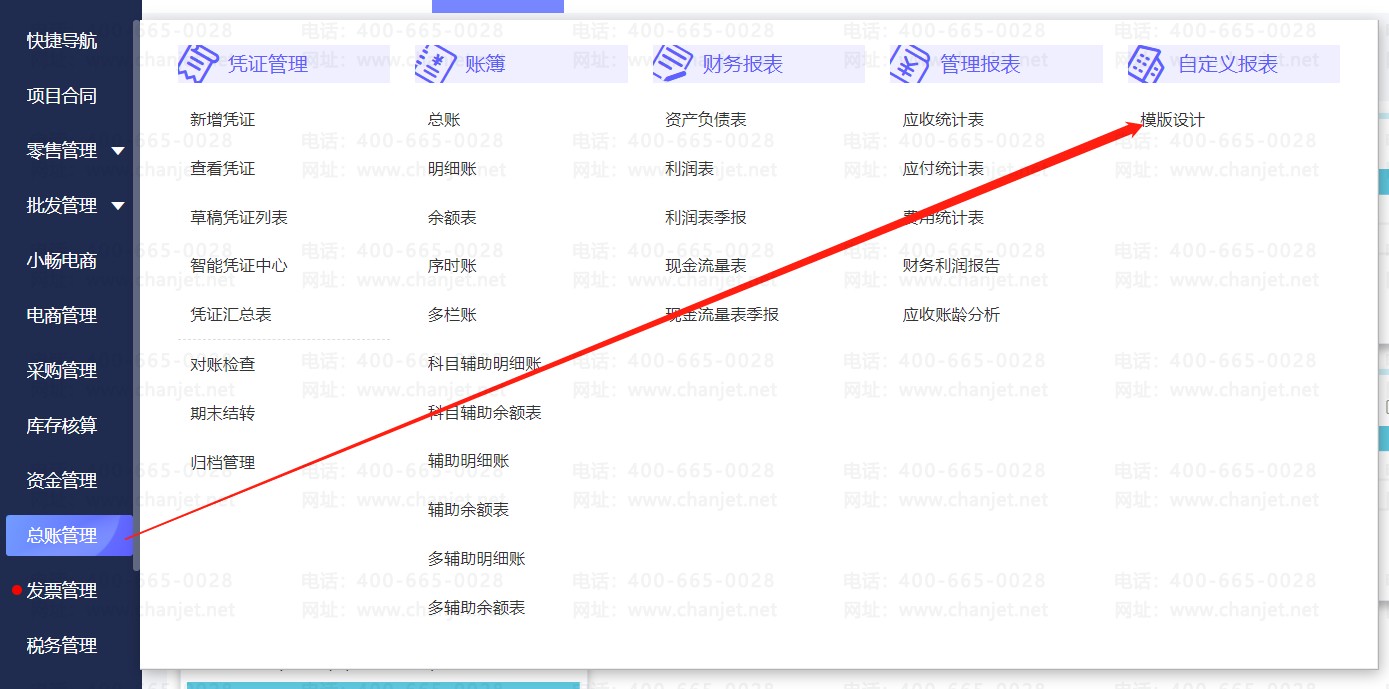Open 草稿凭证列表
This screenshot has width=1389, height=689.
click(x=239, y=218)
